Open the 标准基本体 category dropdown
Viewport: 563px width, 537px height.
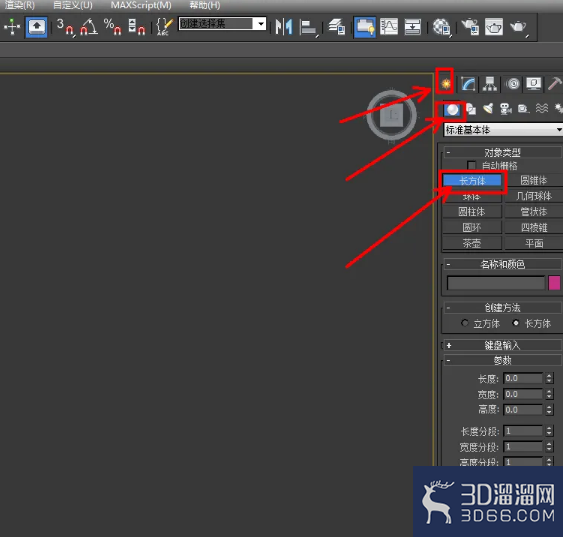[503, 130]
